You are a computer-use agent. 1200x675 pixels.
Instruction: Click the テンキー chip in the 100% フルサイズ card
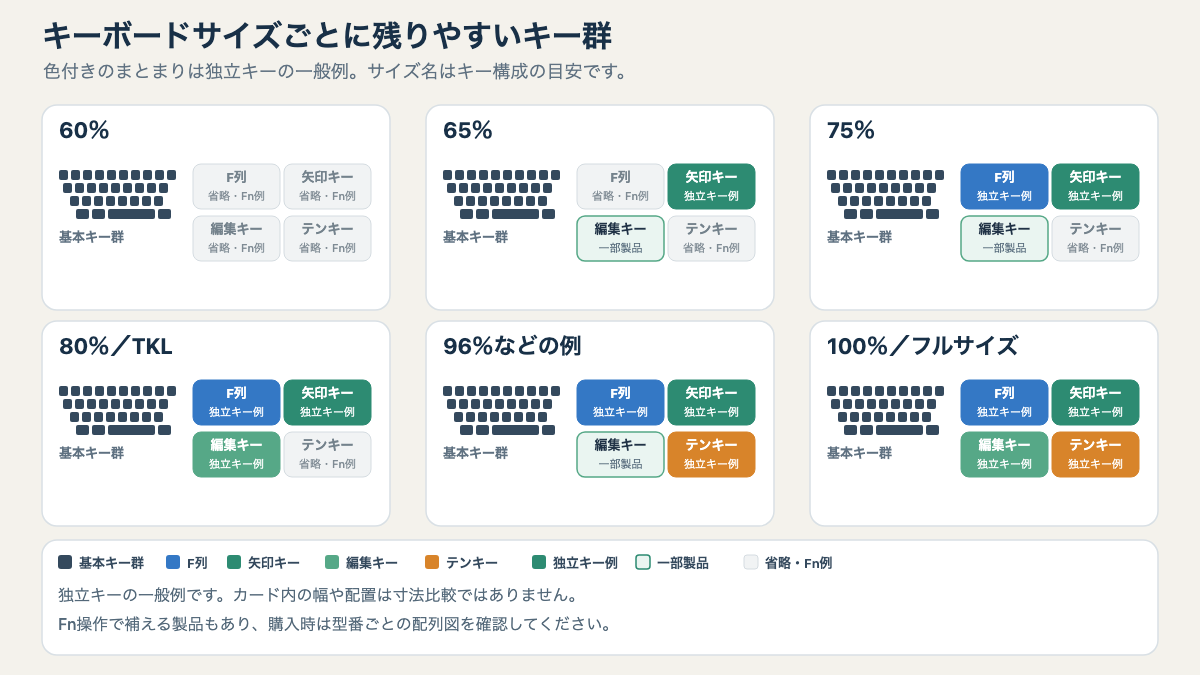[x=1095, y=454]
